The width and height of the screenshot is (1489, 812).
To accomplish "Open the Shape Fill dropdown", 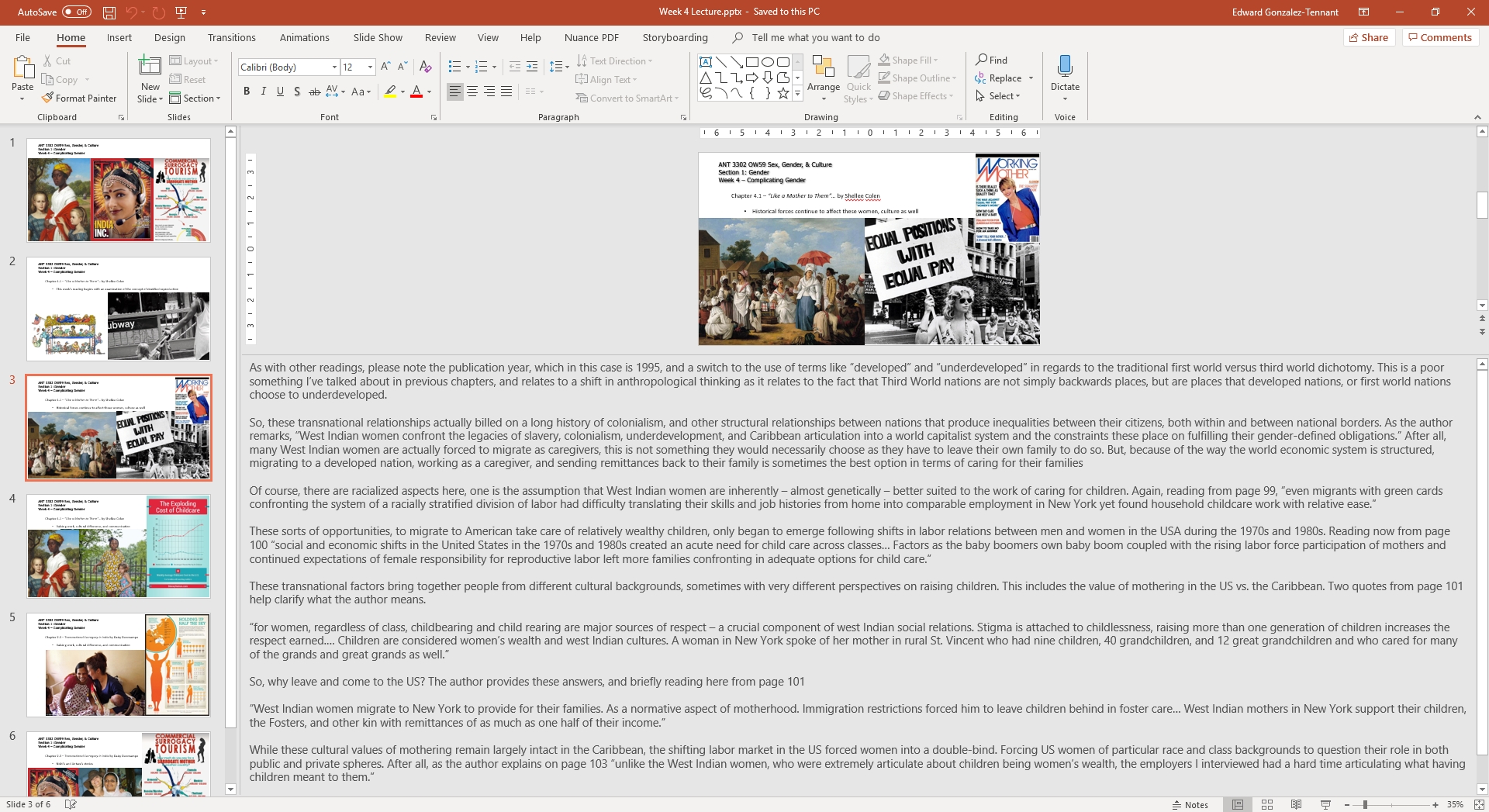I will coord(908,60).
